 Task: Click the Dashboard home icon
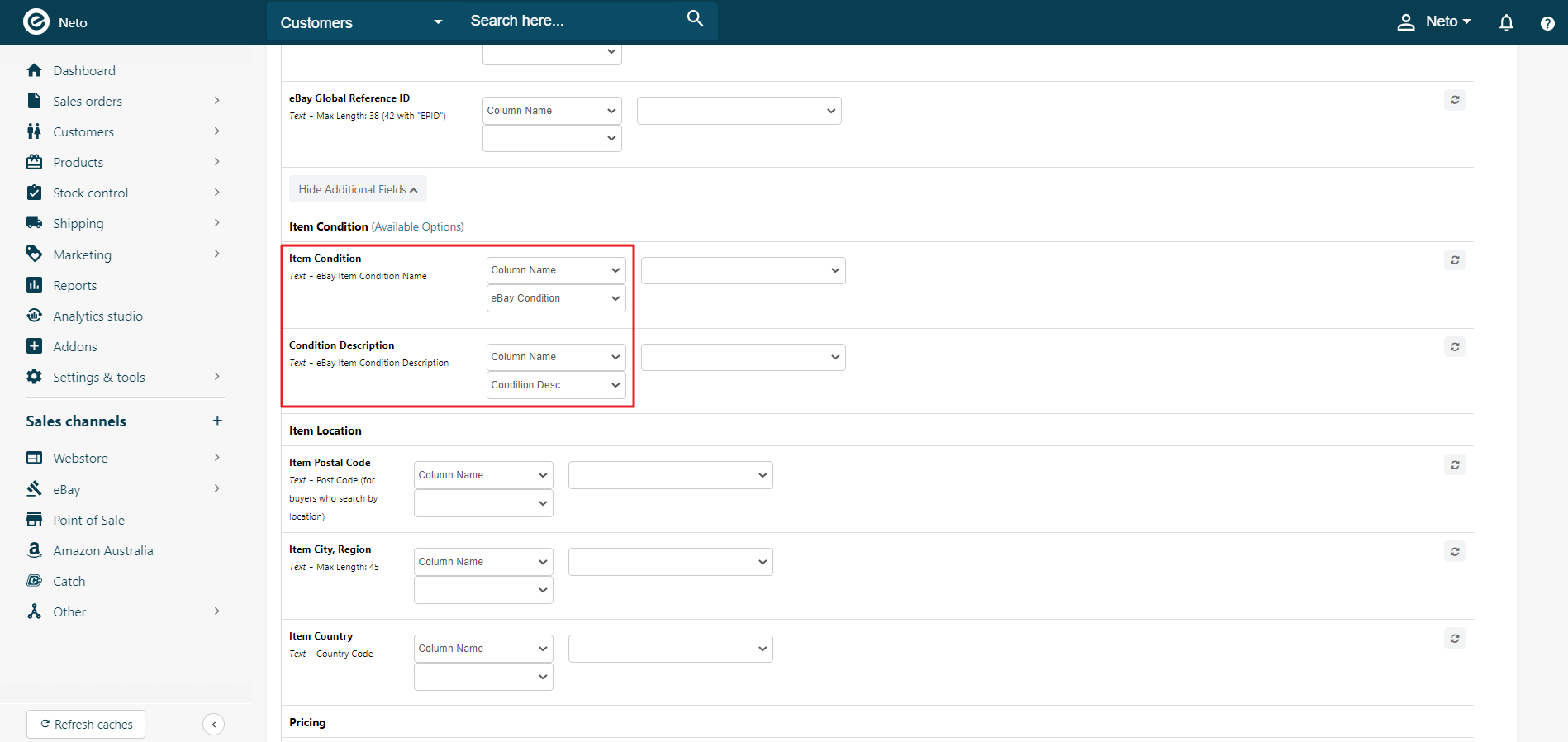34,70
